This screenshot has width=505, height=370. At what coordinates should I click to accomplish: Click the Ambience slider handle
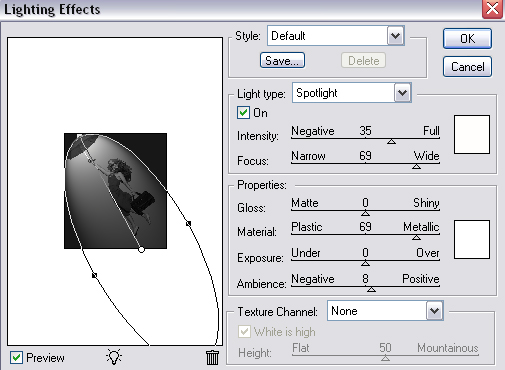(x=371, y=290)
